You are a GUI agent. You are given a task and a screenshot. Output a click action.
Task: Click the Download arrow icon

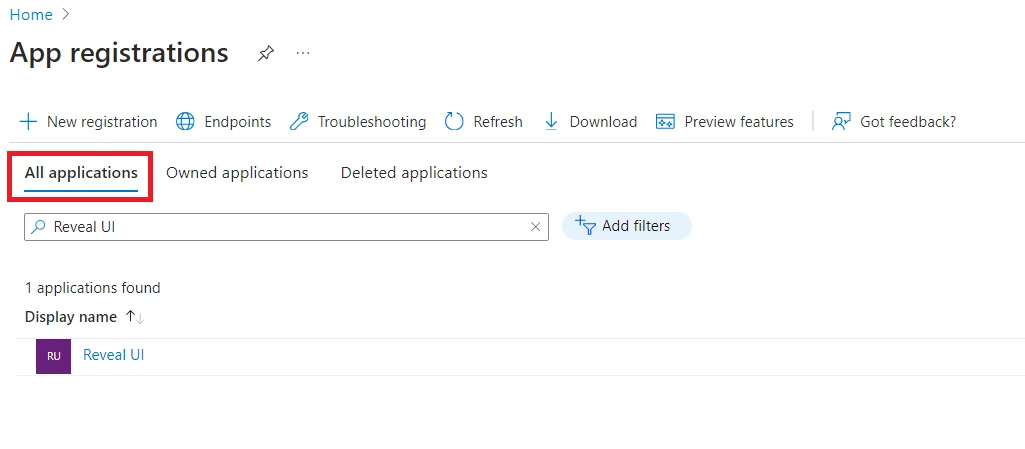pyautogui.click(x=551, y=122)
